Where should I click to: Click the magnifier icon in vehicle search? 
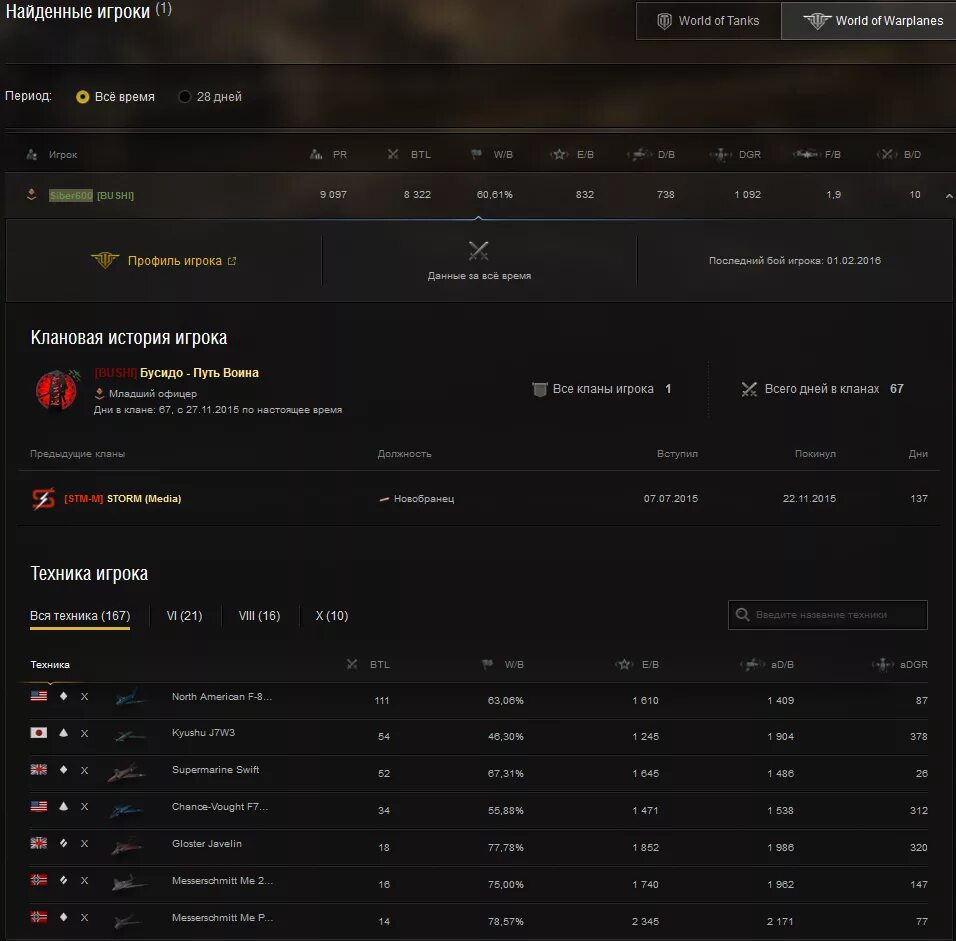(742, 615)
